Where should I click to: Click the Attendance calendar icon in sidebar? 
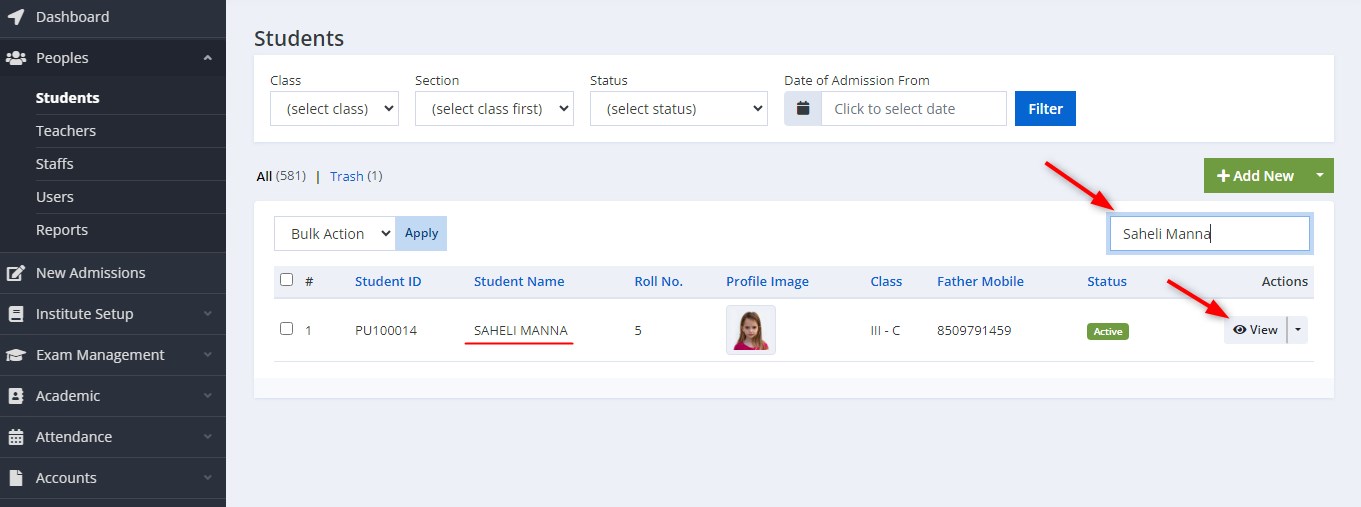(16, 437)
